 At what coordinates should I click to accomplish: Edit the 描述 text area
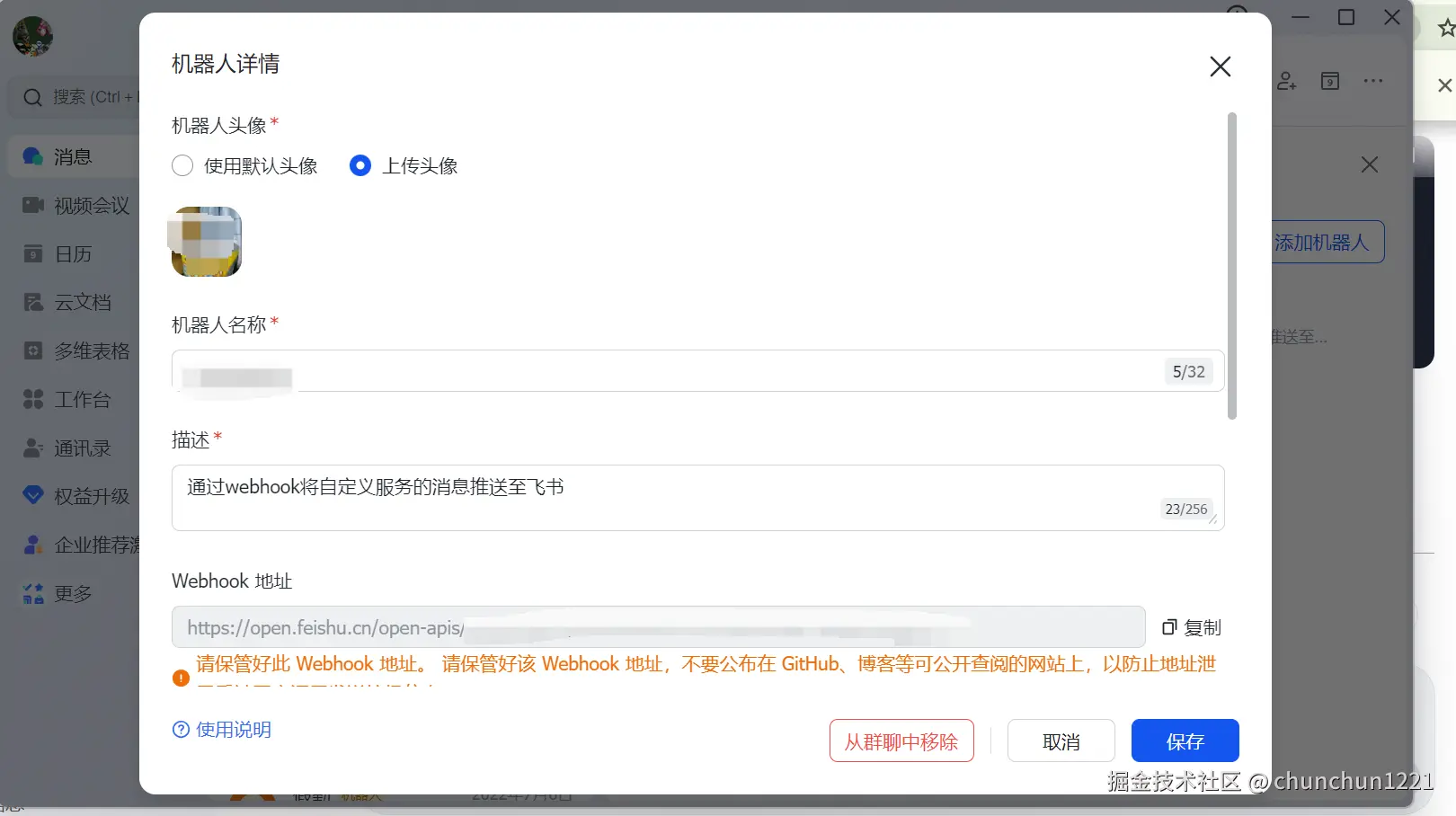pos(697,498)
